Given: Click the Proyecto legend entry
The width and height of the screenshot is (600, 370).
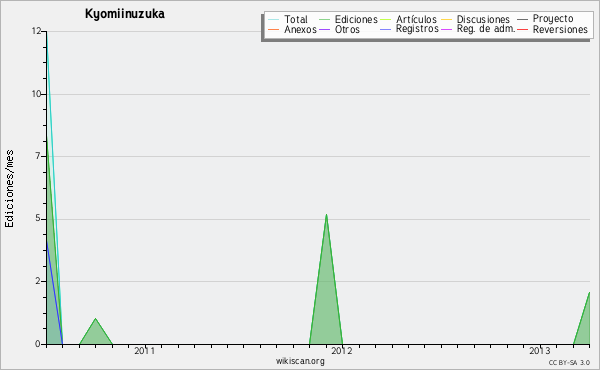Looking at the screenshot, I should pyautogui.click(x=553, y=19).
